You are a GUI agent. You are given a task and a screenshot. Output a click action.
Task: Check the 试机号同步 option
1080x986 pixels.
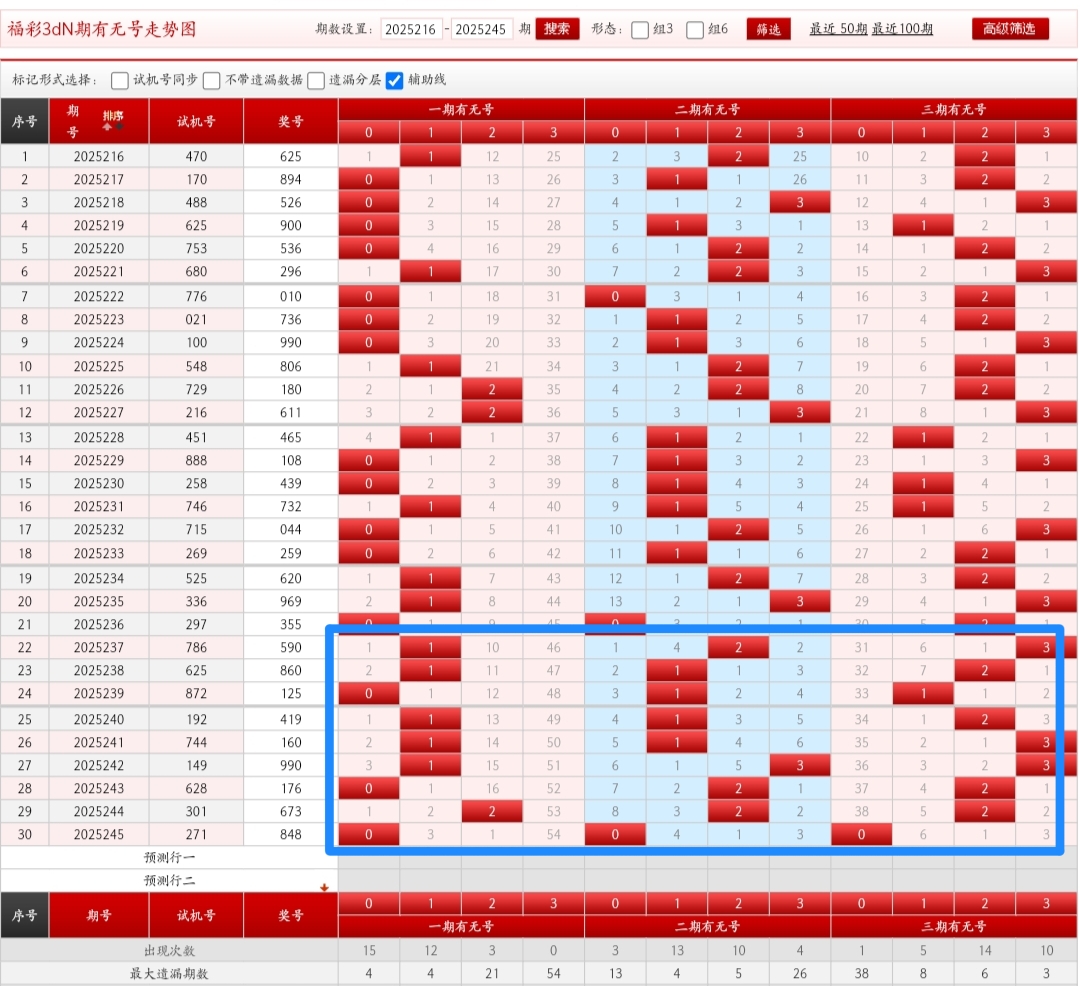pos(120,80)
